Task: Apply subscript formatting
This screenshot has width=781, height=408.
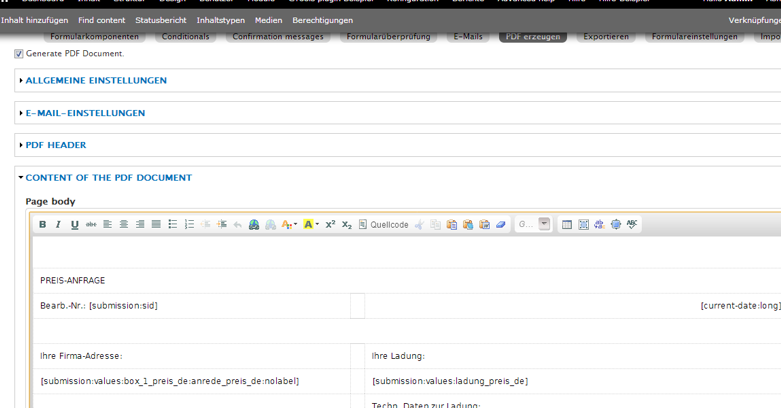Action: click(x=346, y=225)
